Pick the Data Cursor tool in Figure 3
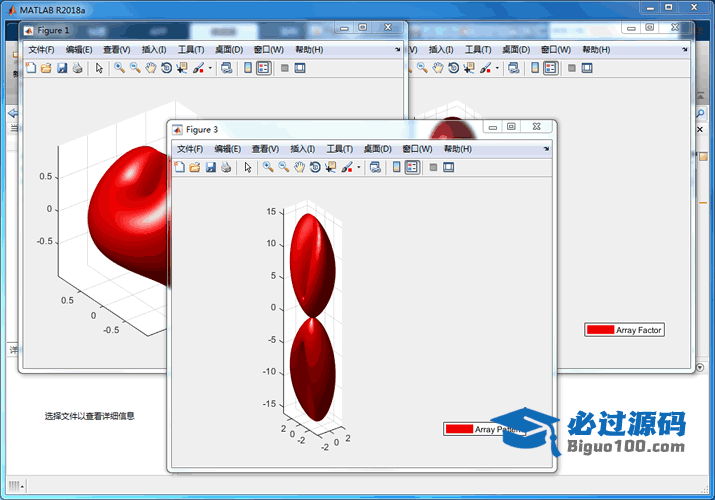 (x=330, y=168)
